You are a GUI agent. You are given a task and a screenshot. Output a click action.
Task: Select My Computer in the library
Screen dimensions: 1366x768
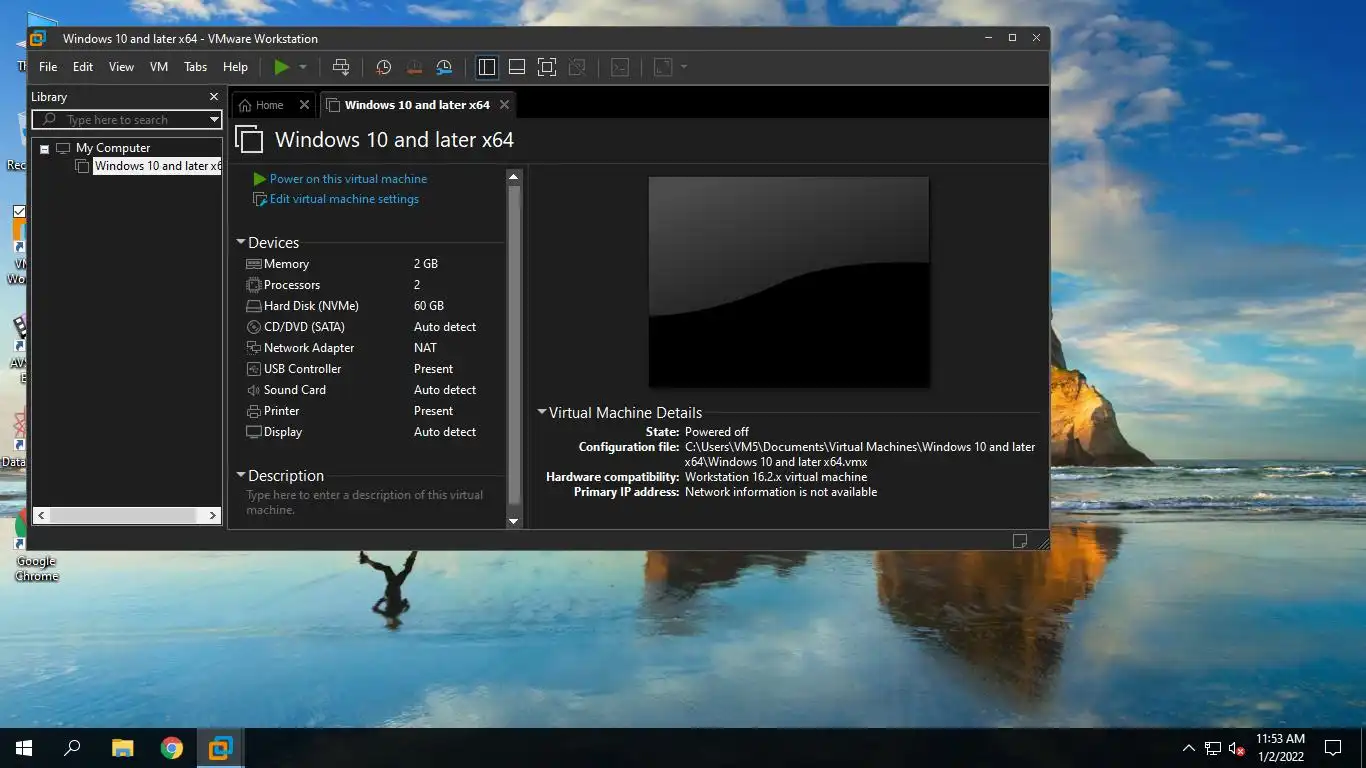[x=112, y=148]
